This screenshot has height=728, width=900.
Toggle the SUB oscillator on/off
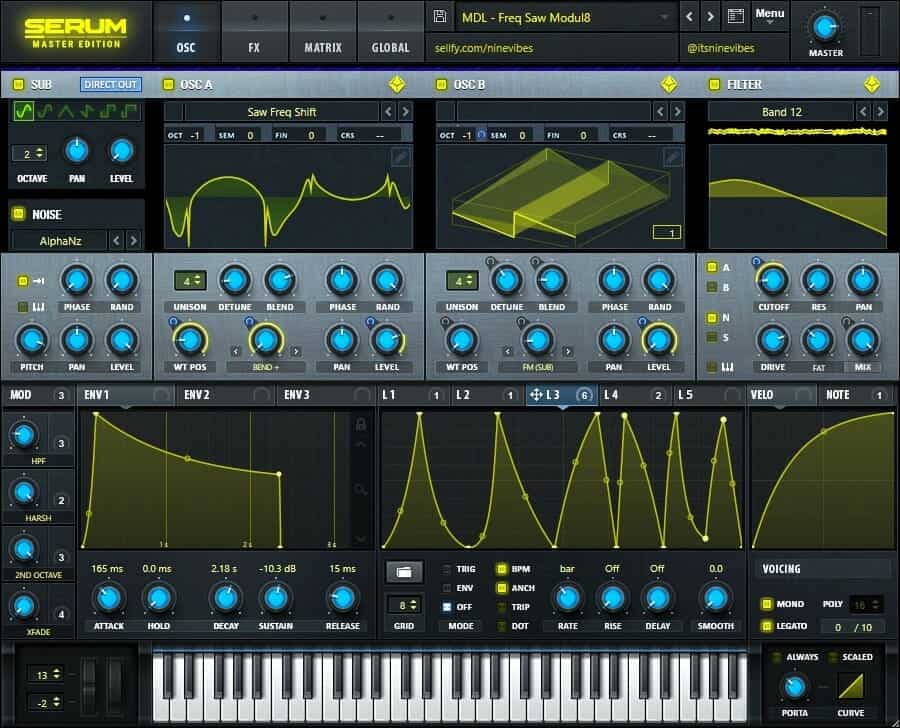[x=17, y=85]
